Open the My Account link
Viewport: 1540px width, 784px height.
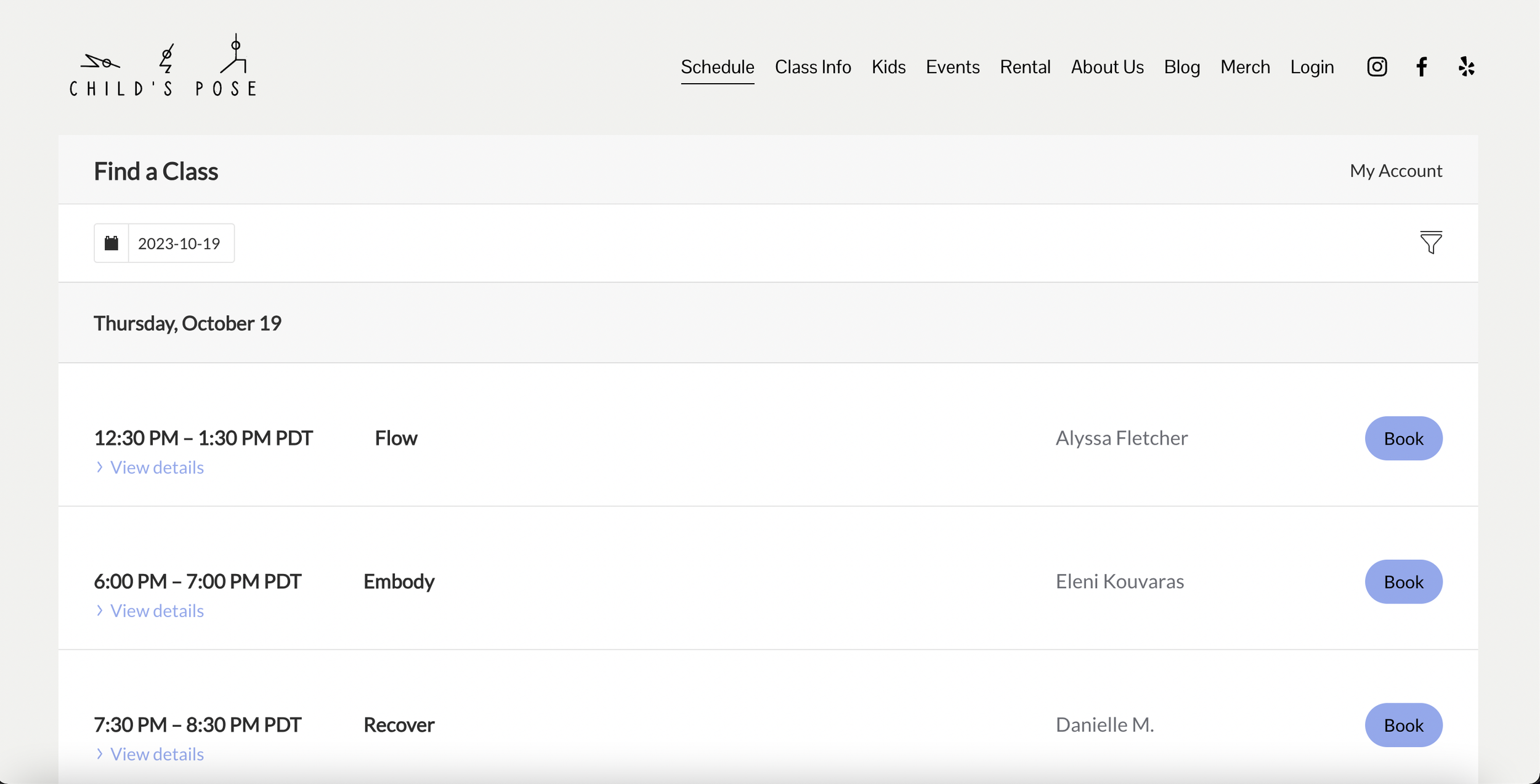click(x=1395, y=171)
